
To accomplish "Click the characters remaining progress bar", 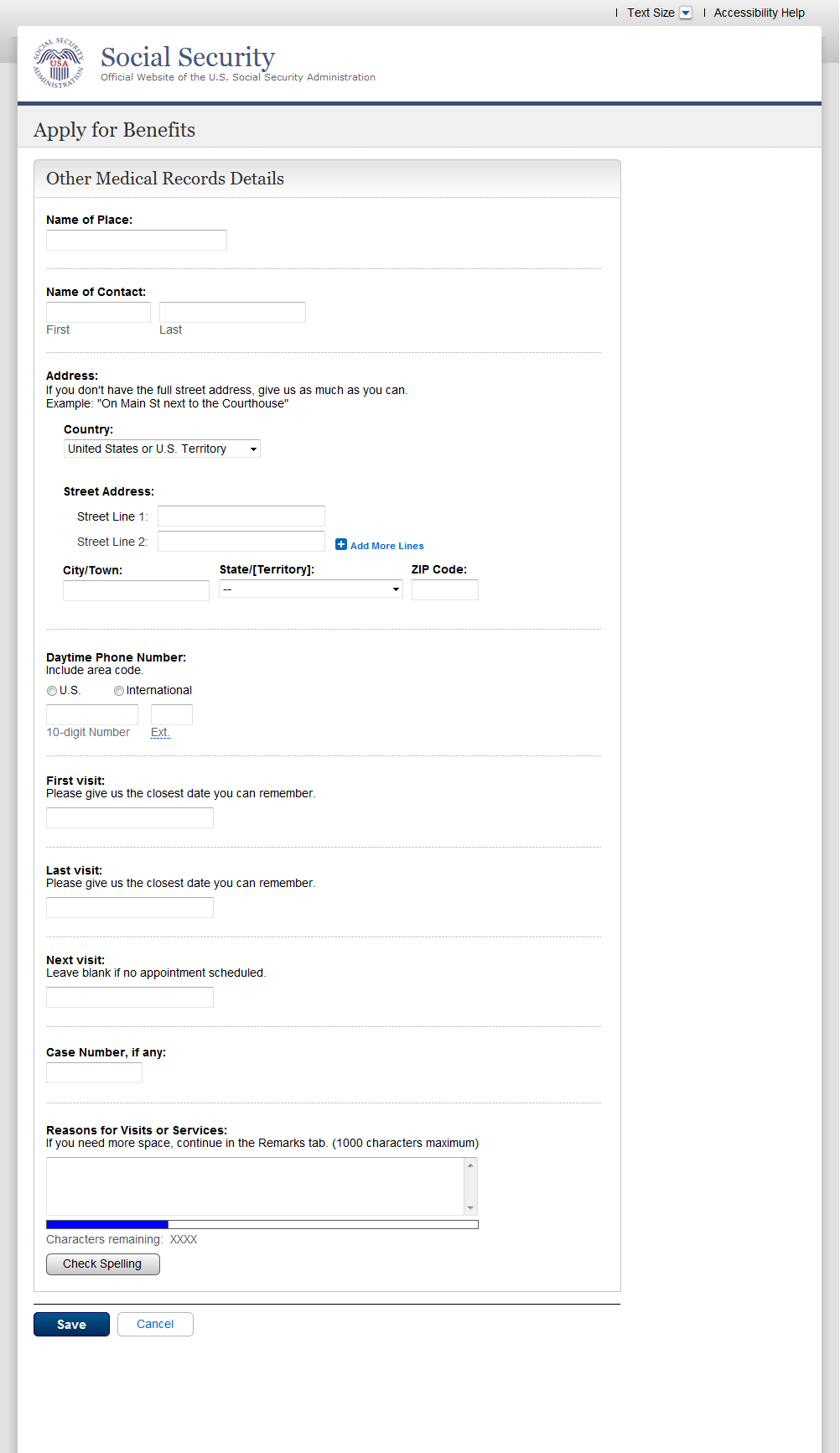I will (262, 1225).
